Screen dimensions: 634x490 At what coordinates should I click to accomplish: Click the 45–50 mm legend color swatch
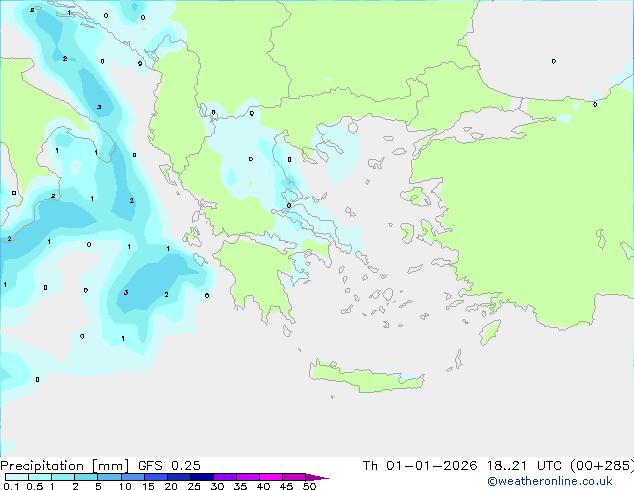coord(294,477)
